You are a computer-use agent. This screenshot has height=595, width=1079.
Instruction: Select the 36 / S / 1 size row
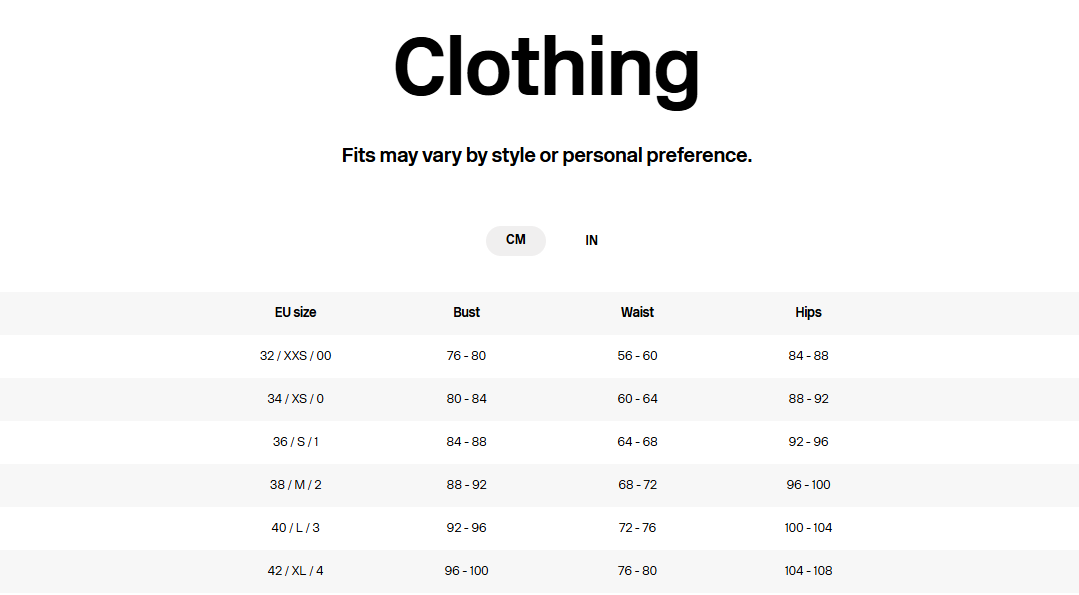[295, 442]
